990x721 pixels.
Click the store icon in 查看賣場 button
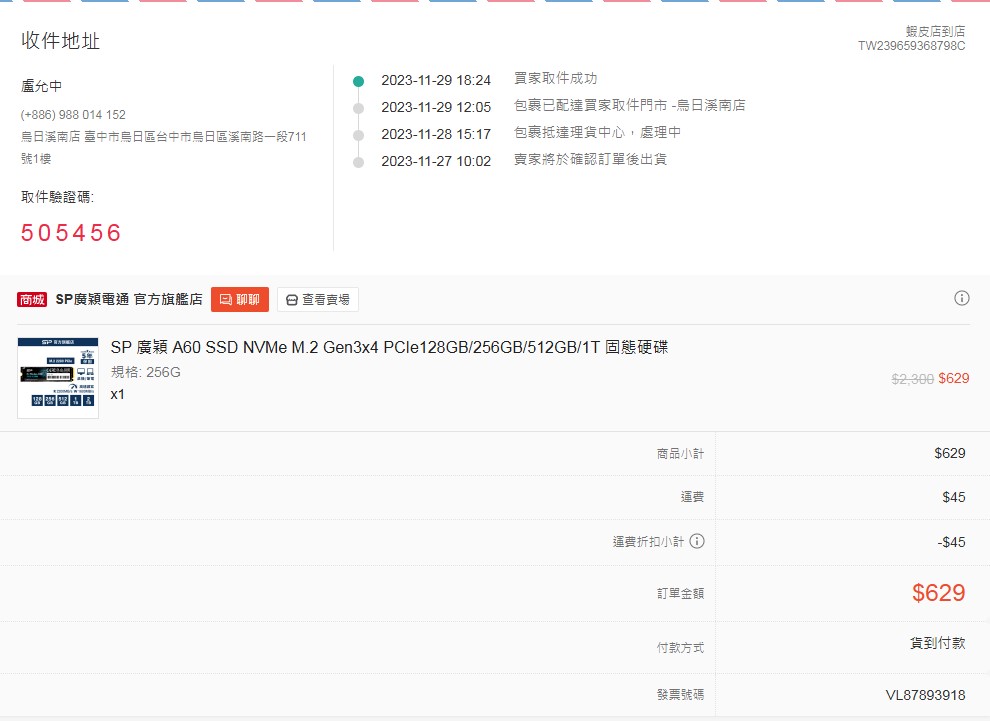pyautogui.click(x=291, y=300)
